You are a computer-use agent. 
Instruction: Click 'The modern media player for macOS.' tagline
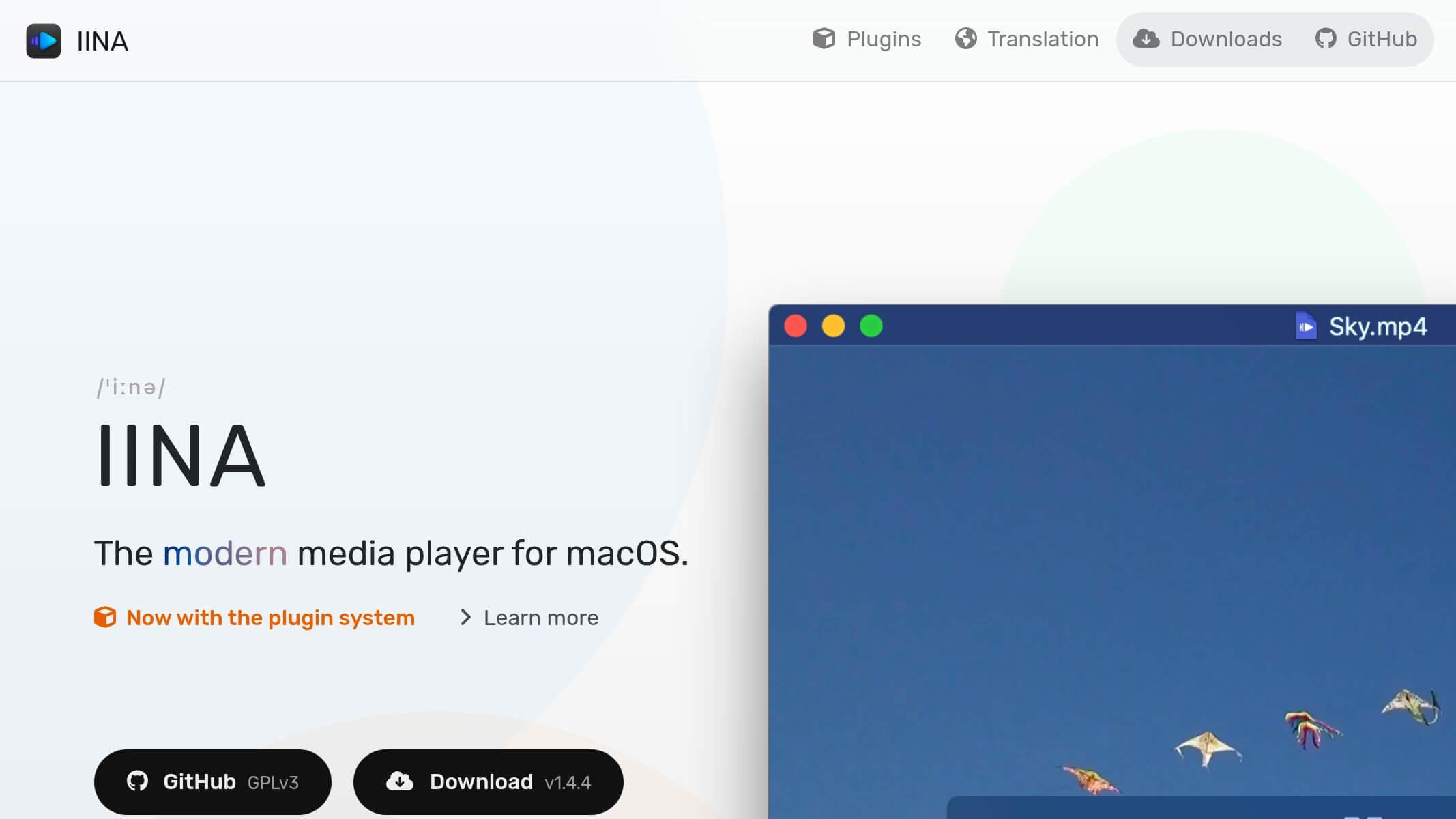(392, 553)
